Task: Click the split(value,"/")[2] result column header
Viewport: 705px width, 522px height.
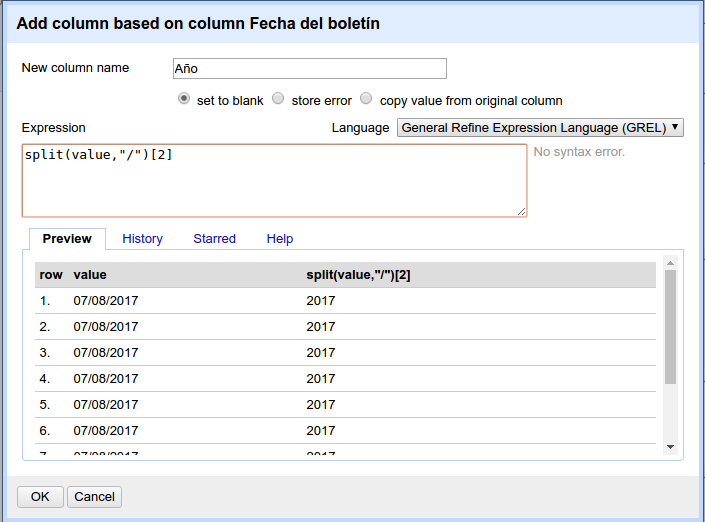Action: coord(358,275)
